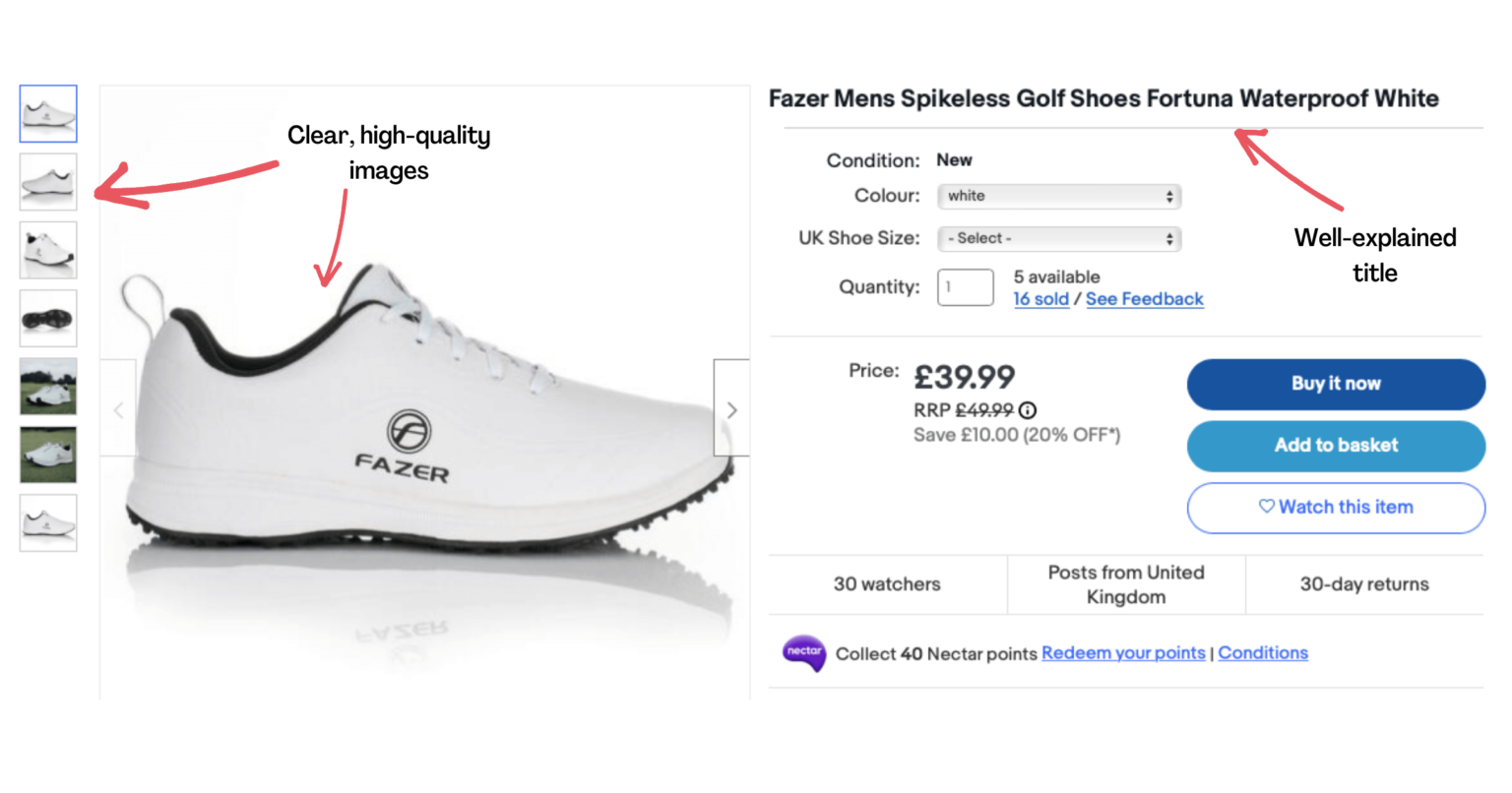Viewport: 1512px width, 793px height.
Task: Open the 16 sold link
Action: pyautogui.click(x=1040, y=299)
